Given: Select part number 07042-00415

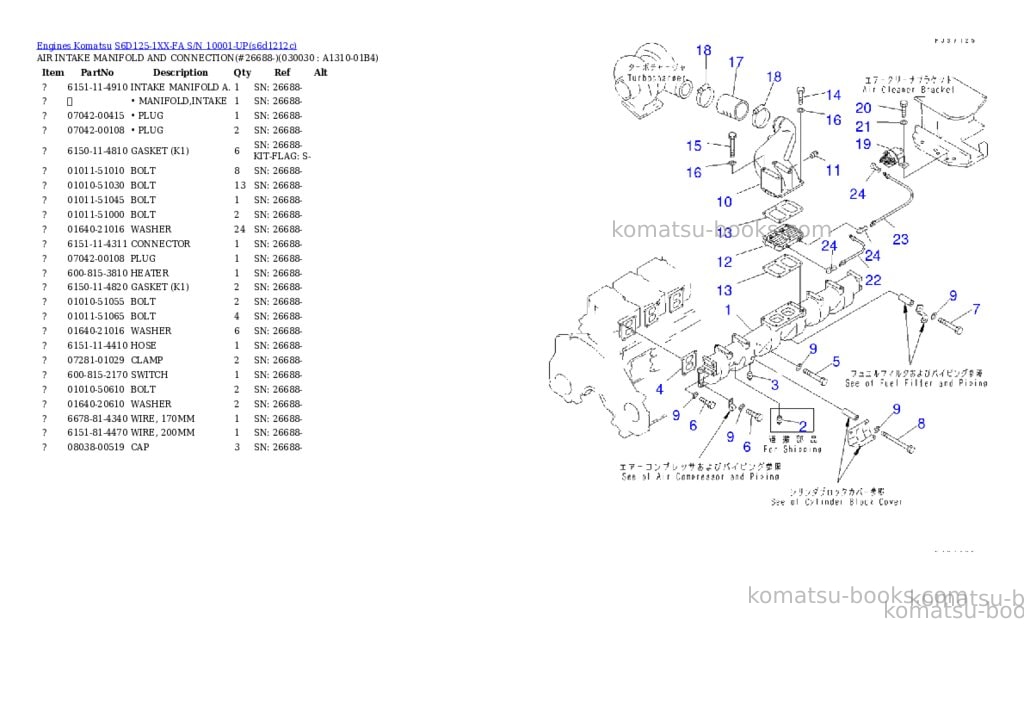Looking at the screenshot, I should tap(95, 116).
